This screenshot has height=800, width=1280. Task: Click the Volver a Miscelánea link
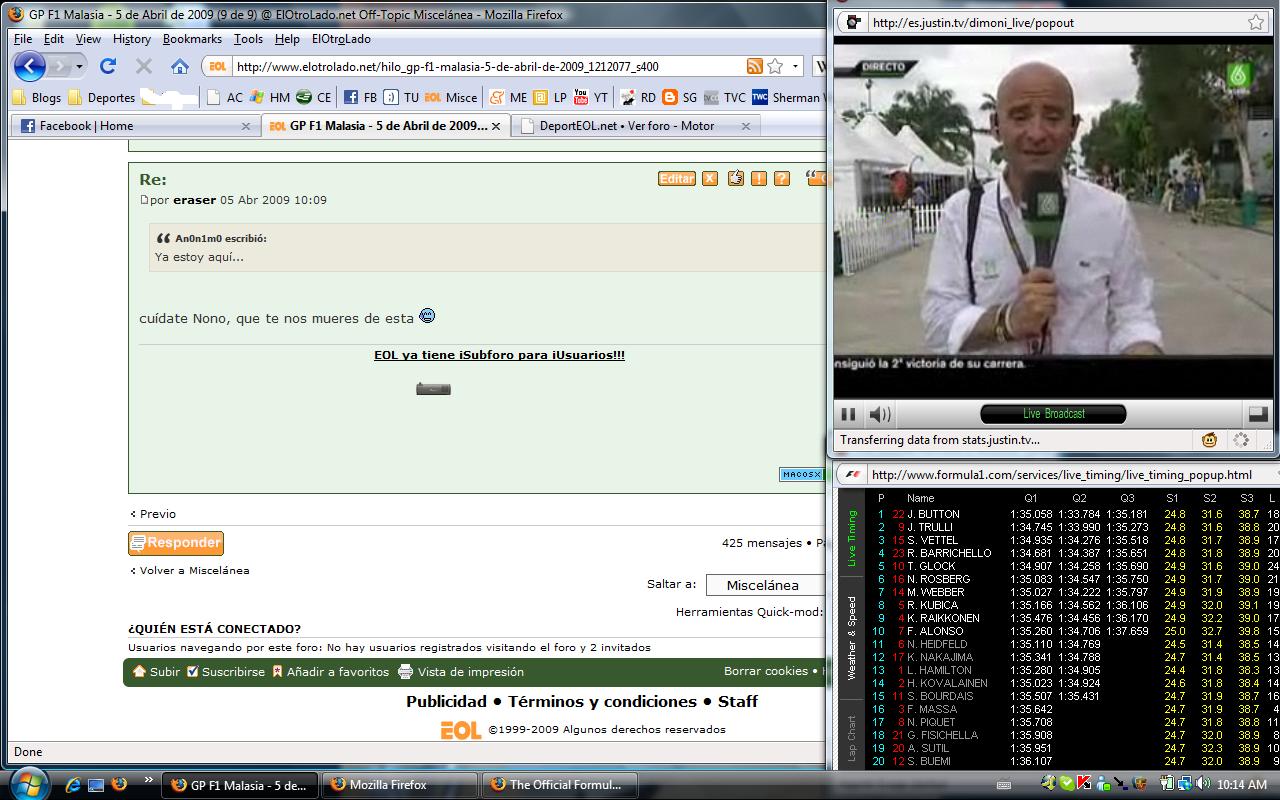tap(194, 571)
